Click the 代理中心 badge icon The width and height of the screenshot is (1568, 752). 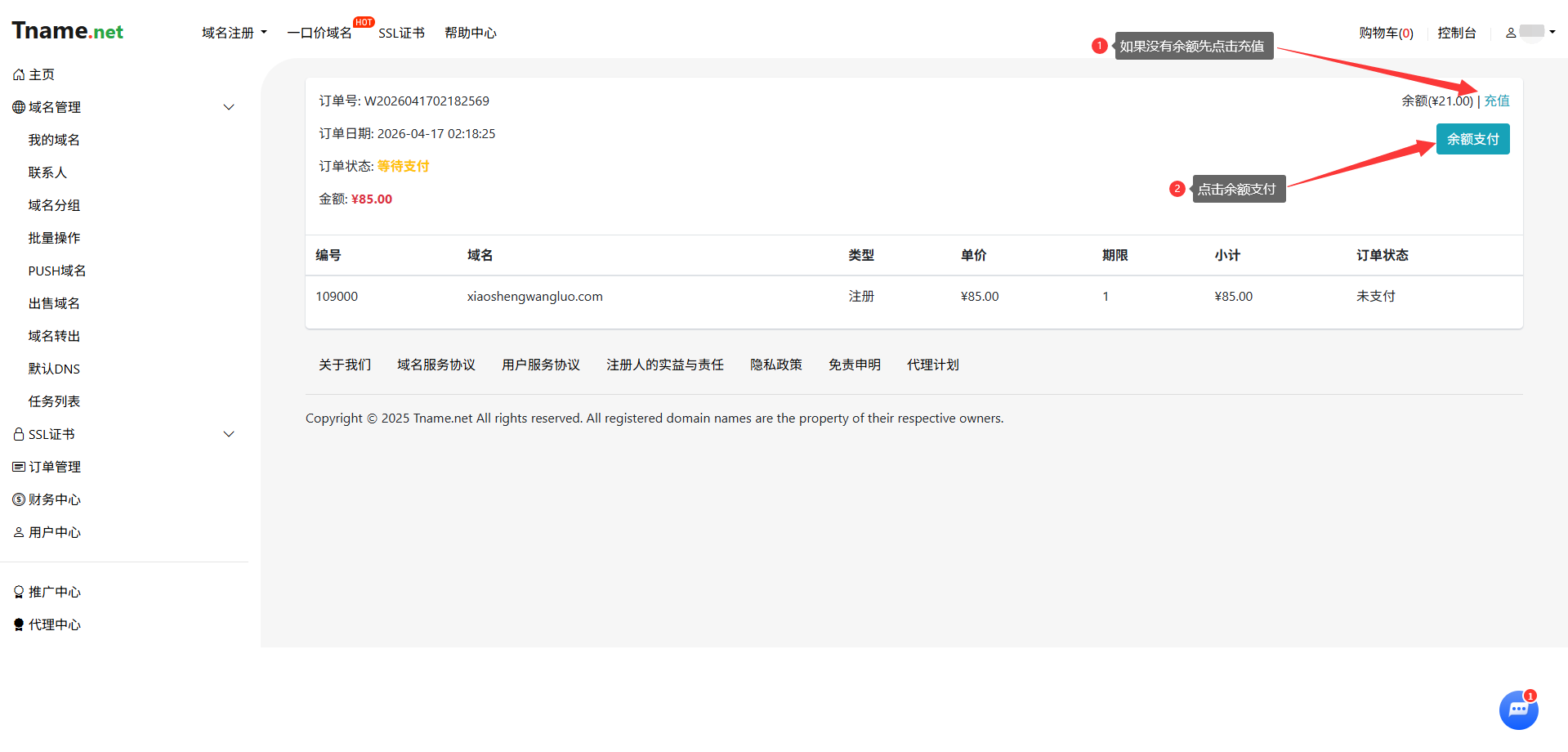(x=19, y=624)
